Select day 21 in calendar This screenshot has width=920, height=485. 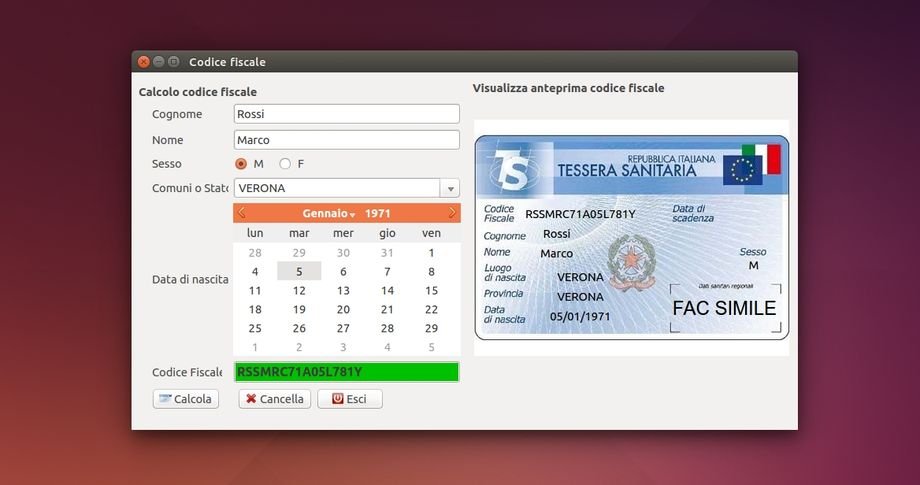[387, 310]
